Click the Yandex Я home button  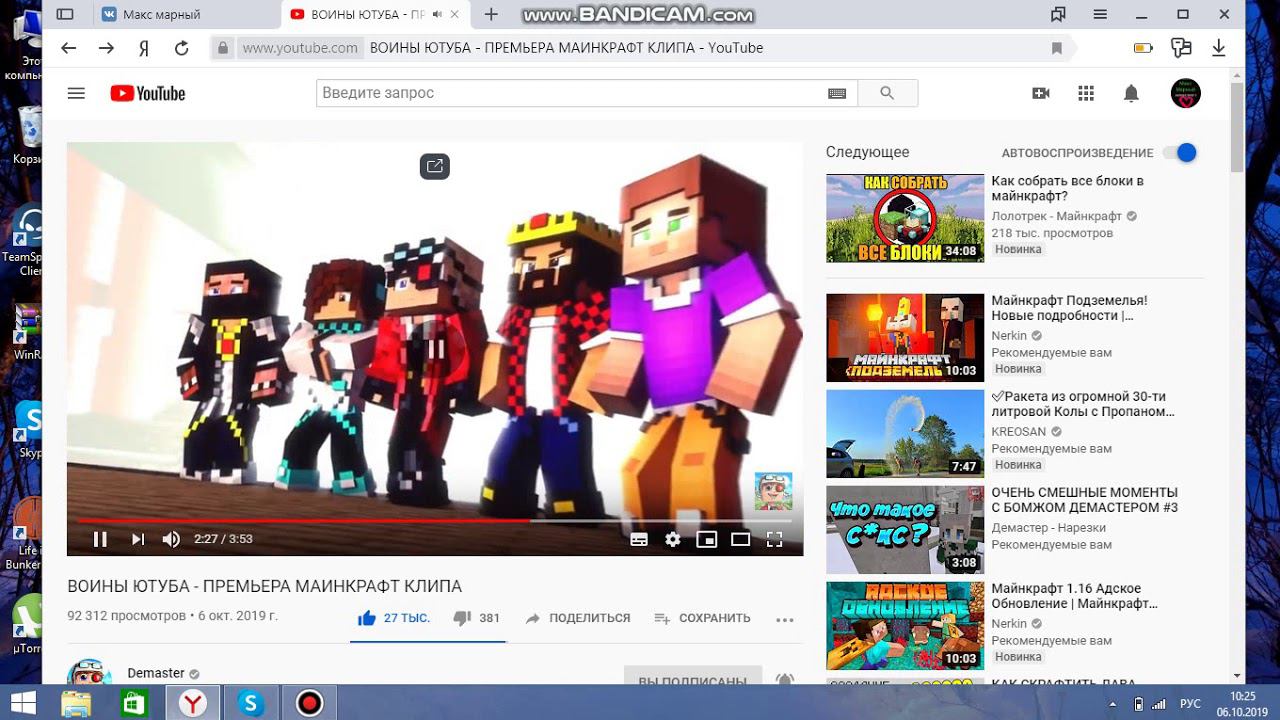(x=144, y=48)
